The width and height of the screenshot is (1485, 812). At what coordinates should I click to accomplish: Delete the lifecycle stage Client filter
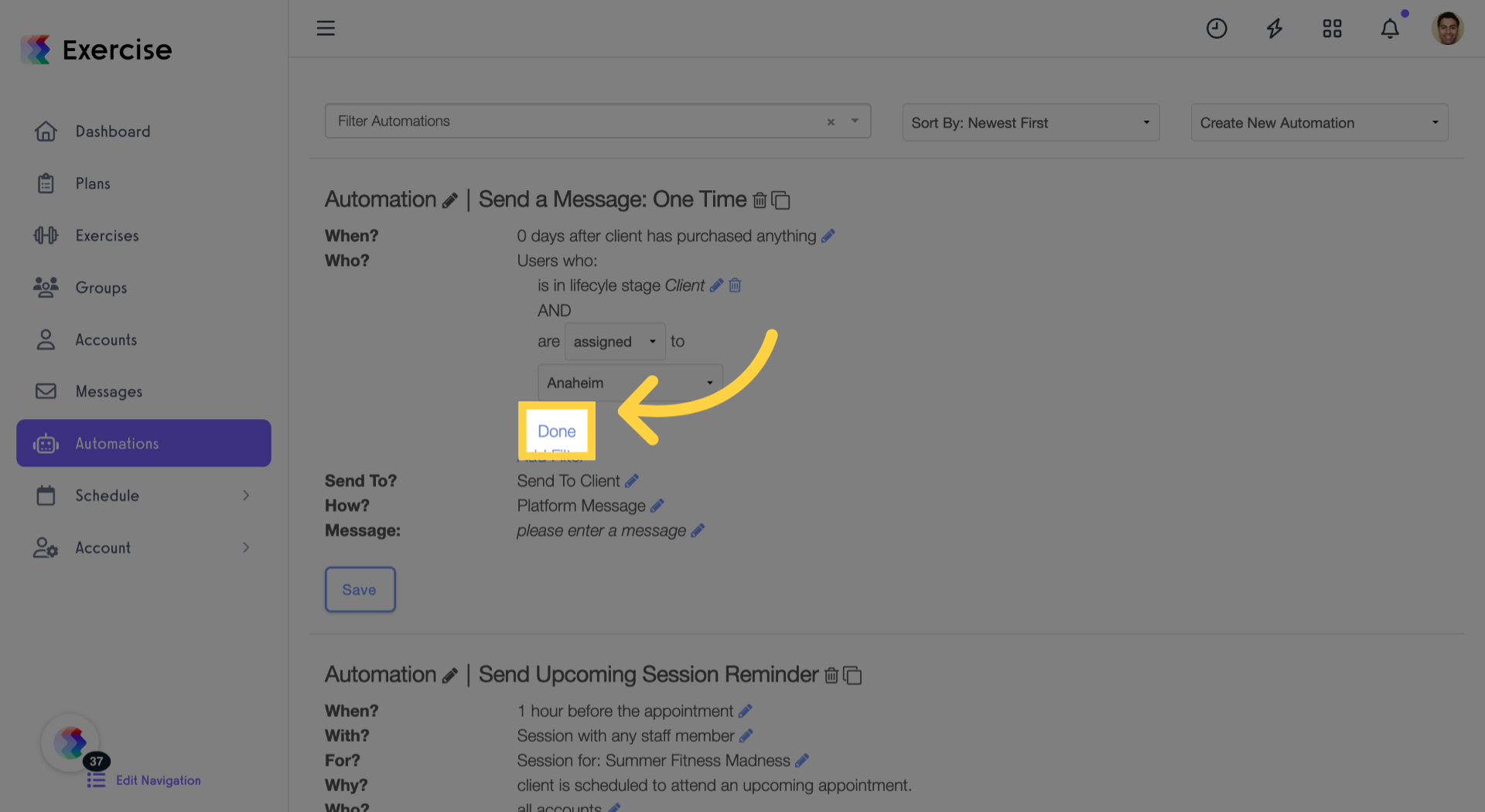(x=735, y=285)
